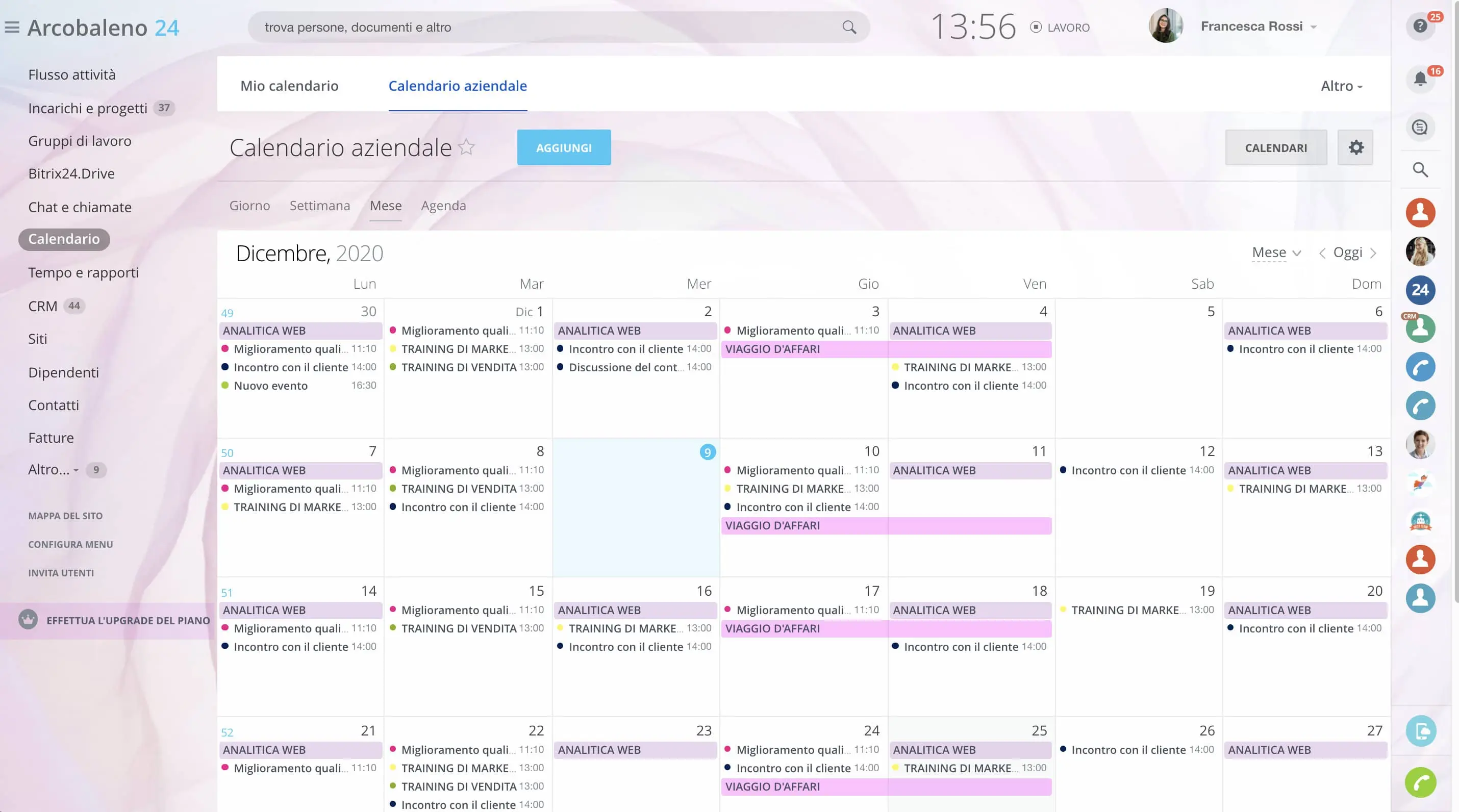The width and height of the screenshot is (1459, 812).
Task: Open Chat e chiamate menu item
Action: click(x=80, y=207)
